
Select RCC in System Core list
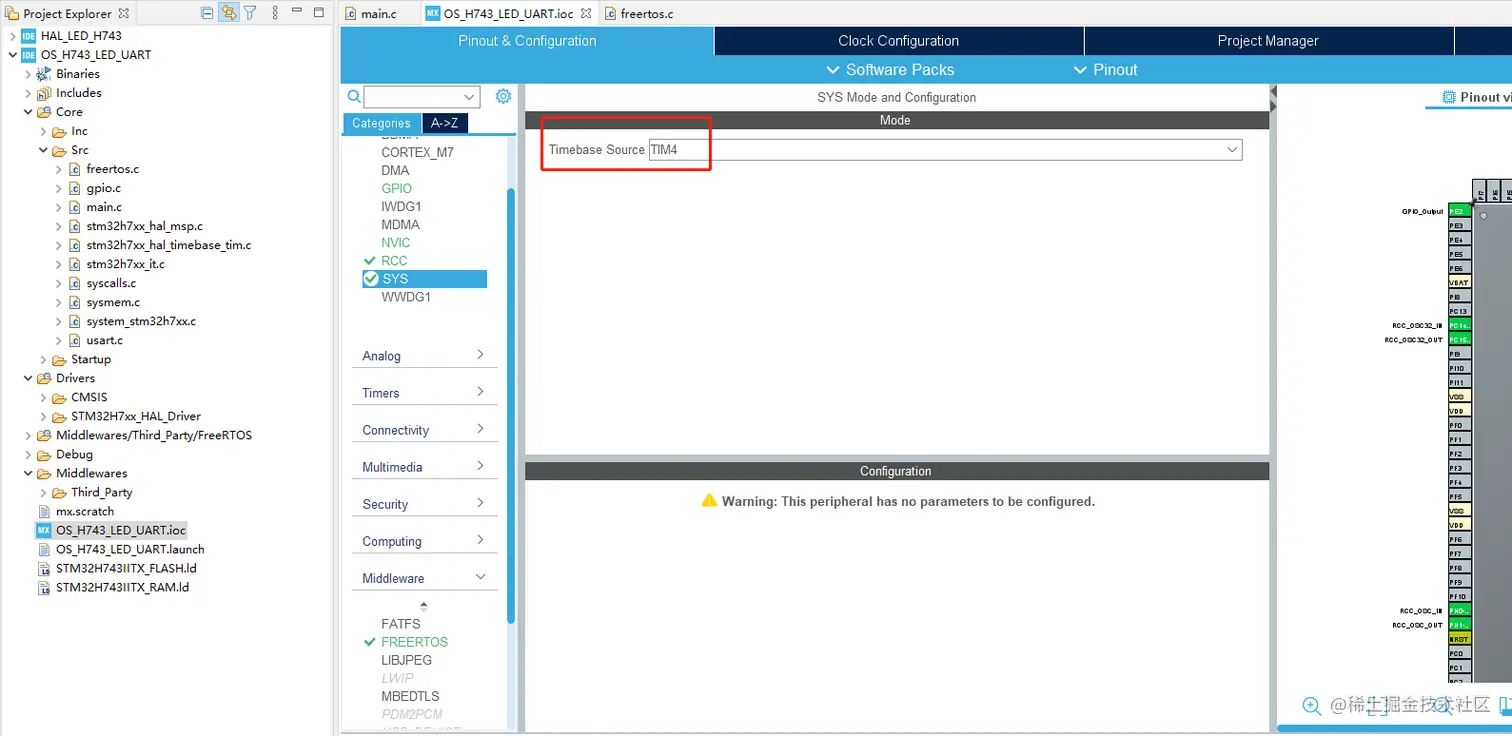click(394, 260)
